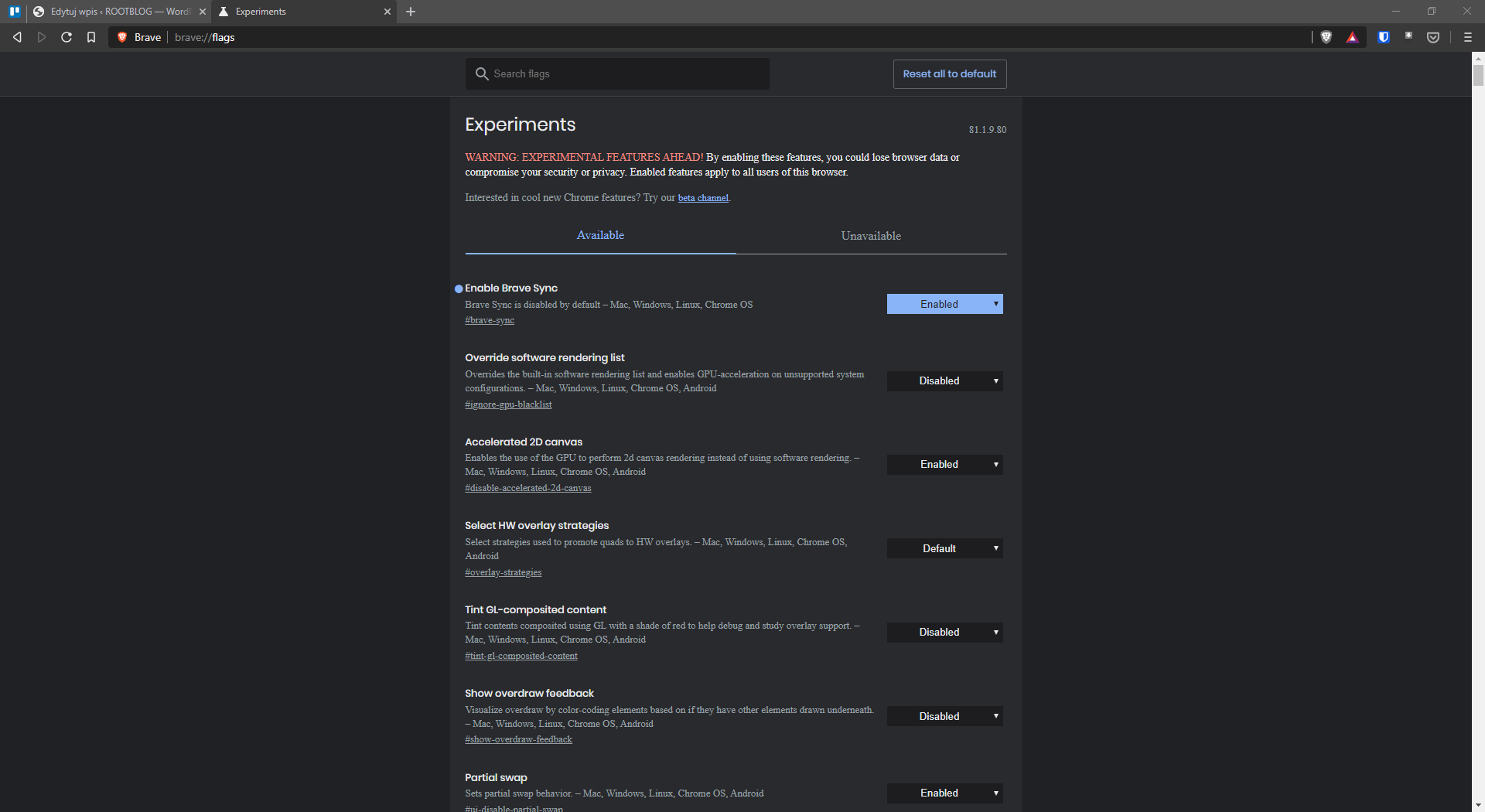Open the Bitwarden extension
Image resolution: width=1485 pixels, height=812 pixels.
click(1384, 37)
